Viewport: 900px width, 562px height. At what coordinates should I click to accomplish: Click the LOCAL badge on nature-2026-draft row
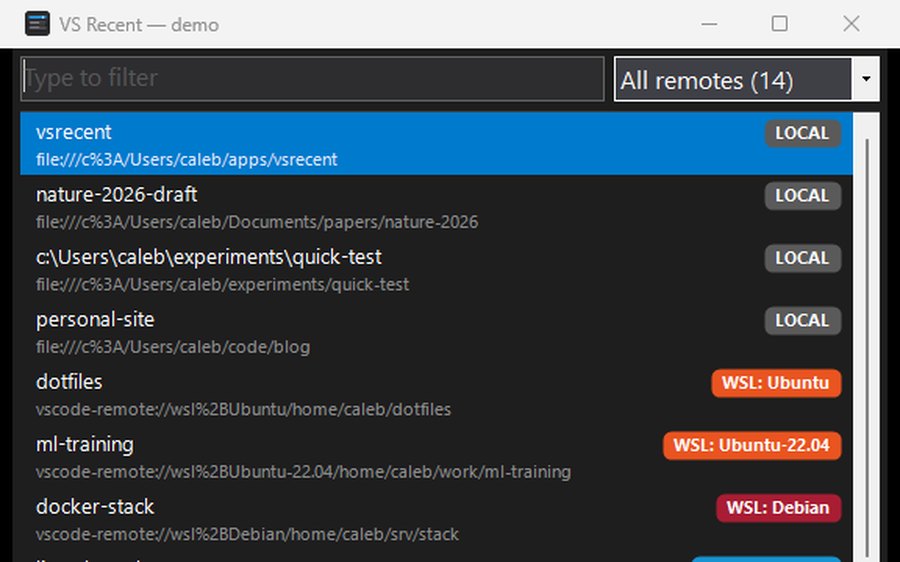click(802, 196)
